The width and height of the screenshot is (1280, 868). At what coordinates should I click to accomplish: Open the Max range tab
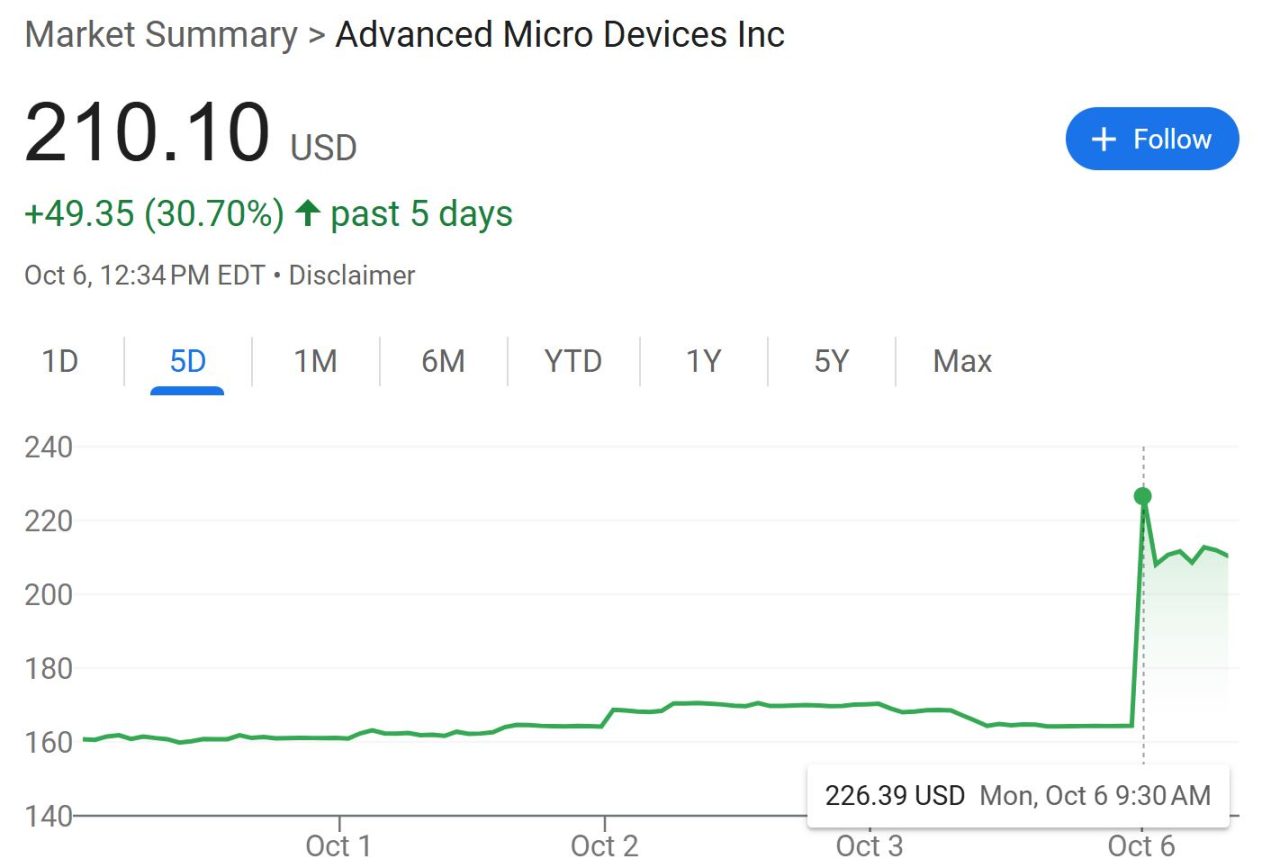[x=962, y=361]
